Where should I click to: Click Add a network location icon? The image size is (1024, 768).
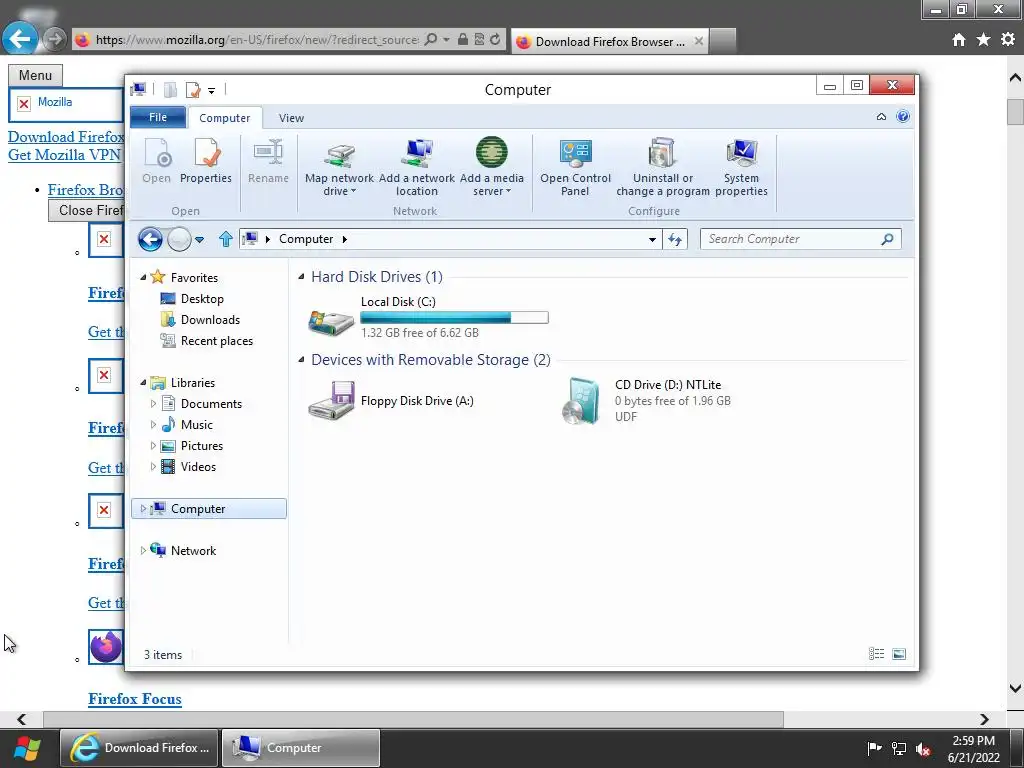[417, 153]
